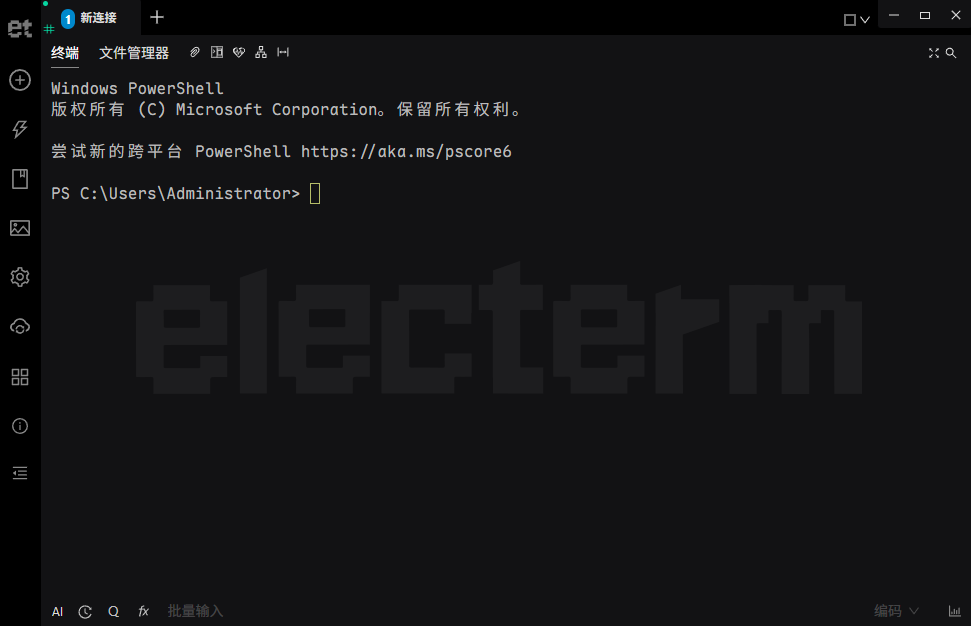Maximize the electerm window
Image resolution: width=971 pixels, height=626 pixels.
[x=925, y=15]
